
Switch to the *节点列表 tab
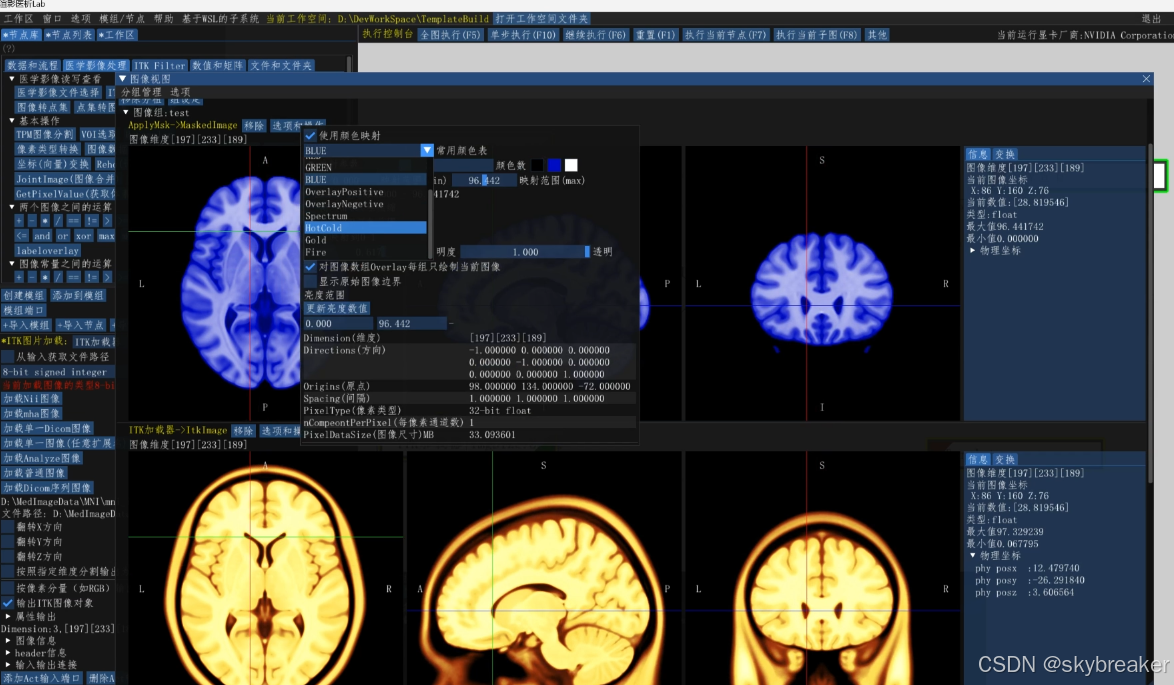click(69, 34)
